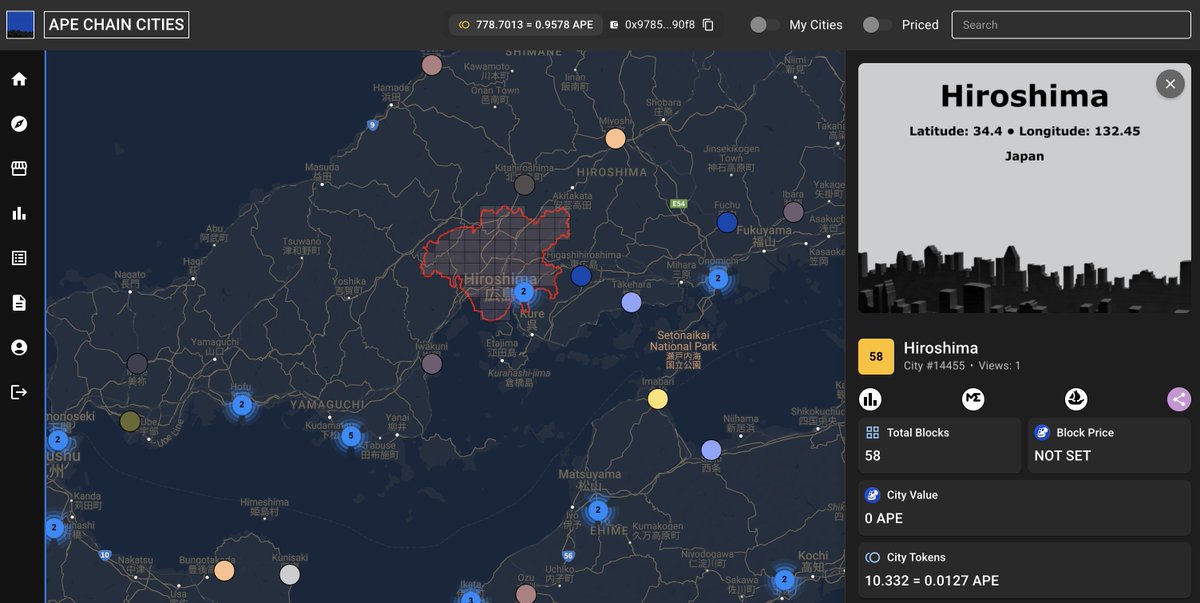Click the blue app logo thumbnail
1200x603 pixels.
pos(20,25)
